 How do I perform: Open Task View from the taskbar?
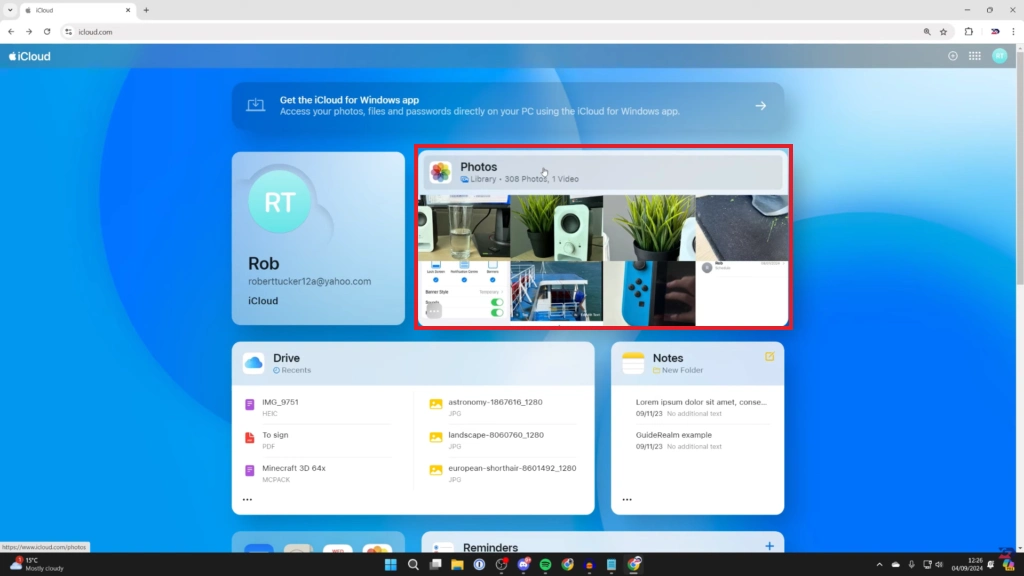(x=435, y=564)
